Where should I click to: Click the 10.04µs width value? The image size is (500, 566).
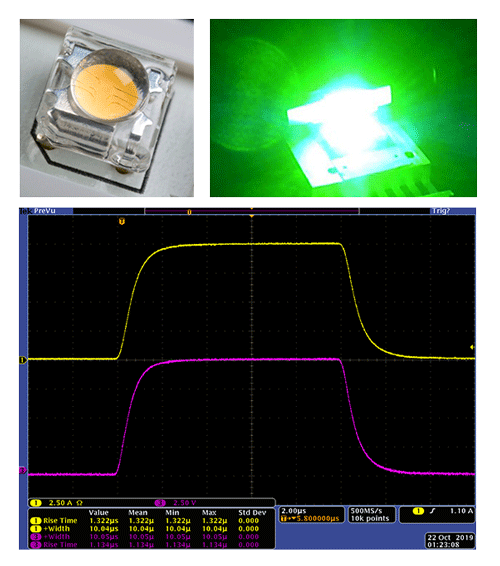point(104,529)
